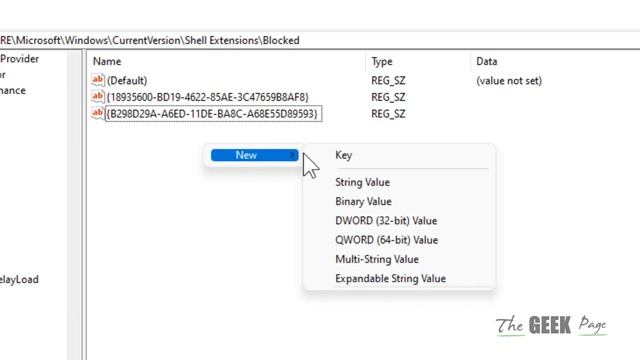Screen dimensions: 640x360
Task: Create a new String Value
Action: coord(362,182)
